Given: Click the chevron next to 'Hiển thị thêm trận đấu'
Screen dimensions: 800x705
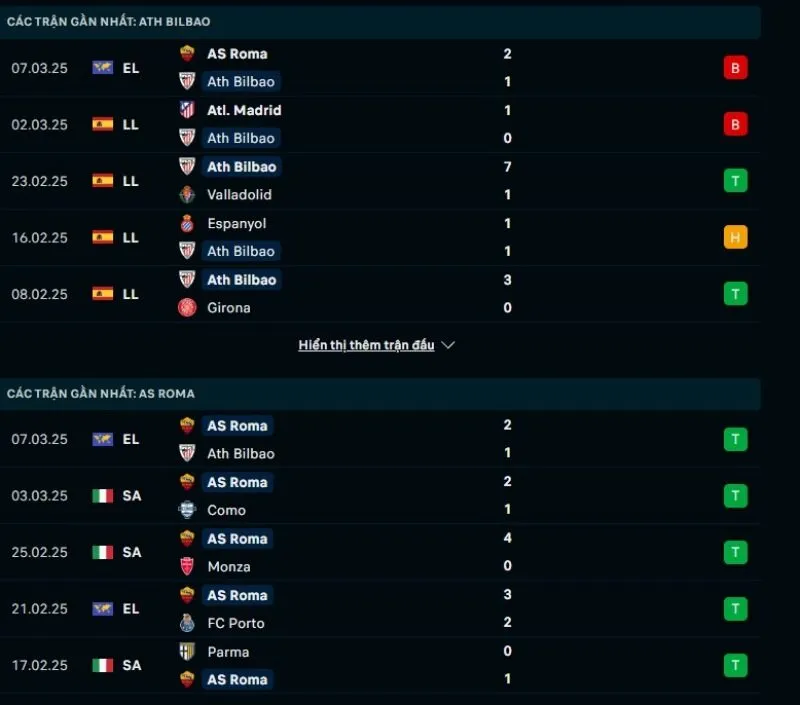Looking at the screenshot, I should coord(447,344).
